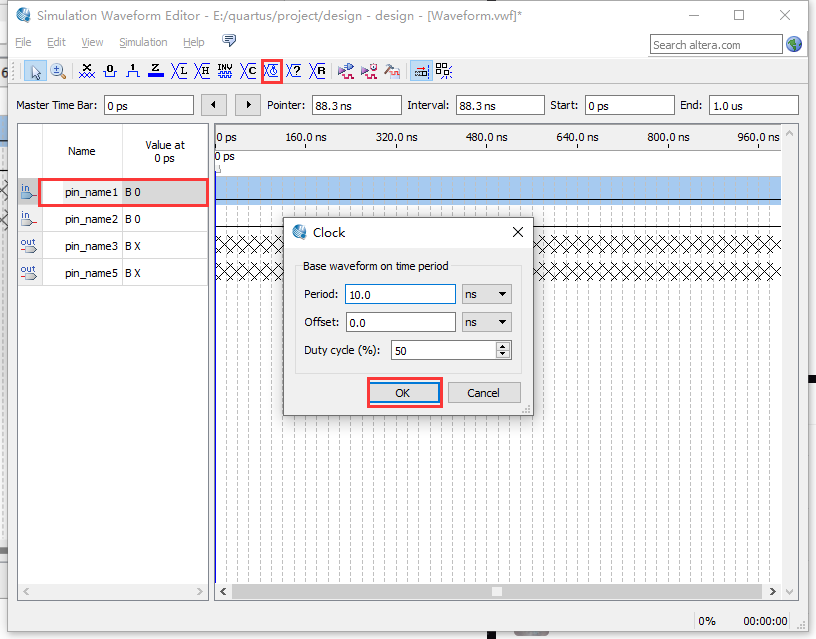Move master time bar to previous transition
This screenshot has width=816, height=639.
click(213, 105)
